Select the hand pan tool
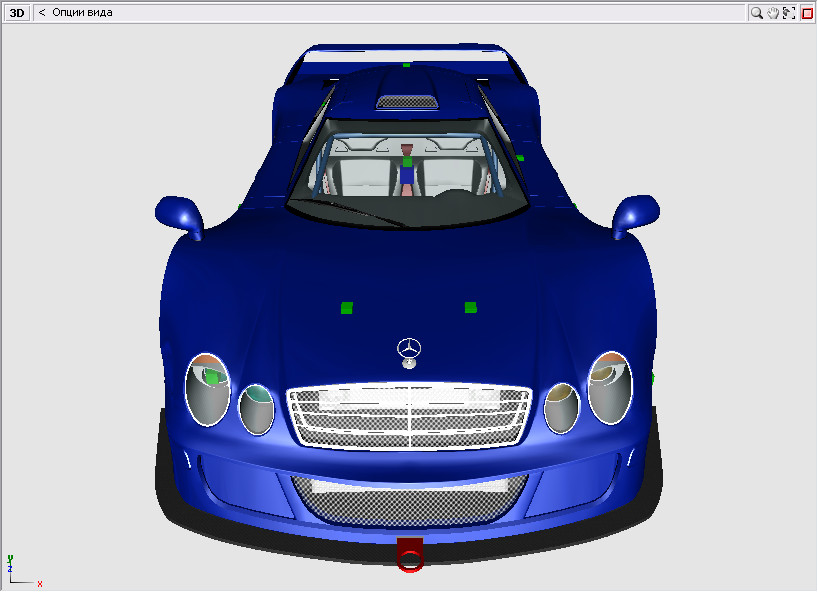 773,13
